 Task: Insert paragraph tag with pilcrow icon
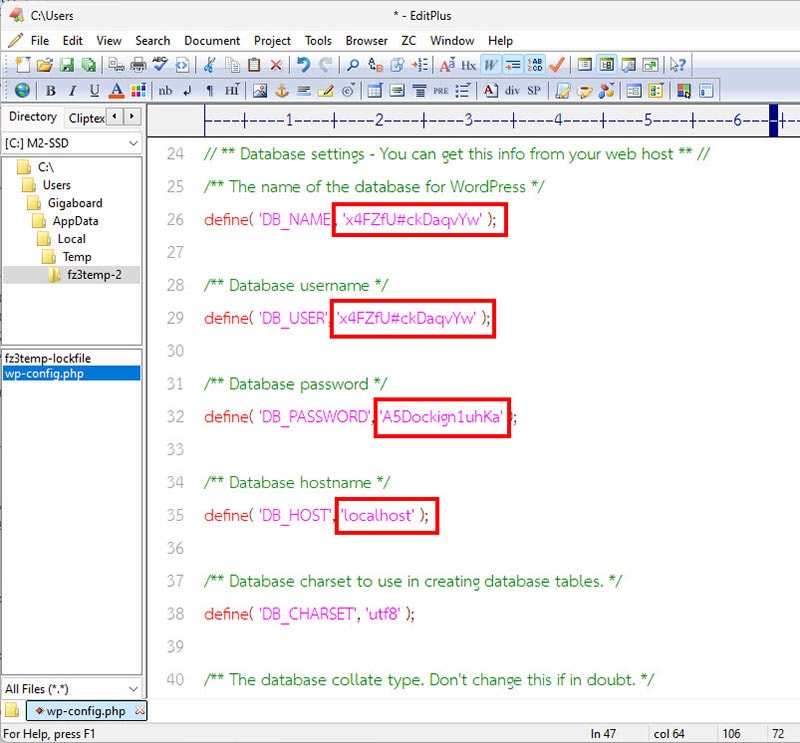(209, 90)
